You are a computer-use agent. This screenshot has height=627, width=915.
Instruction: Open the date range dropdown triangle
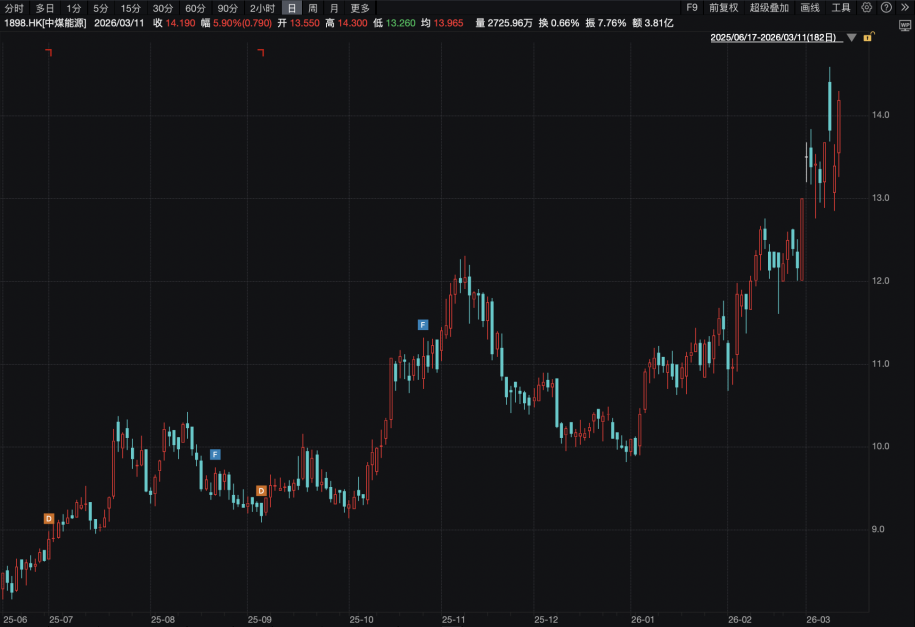coord(852,38)
